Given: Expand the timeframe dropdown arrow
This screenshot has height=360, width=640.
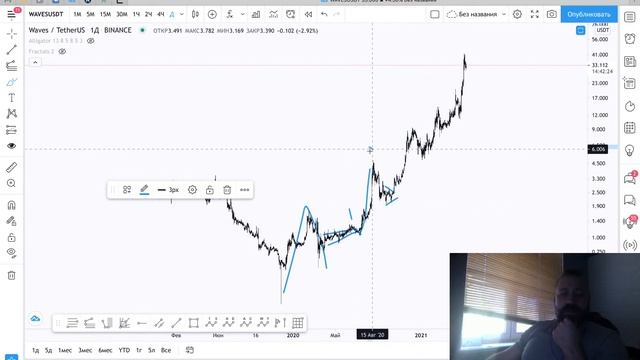Looking at the screenshot, I should click(x=182, y=14).
